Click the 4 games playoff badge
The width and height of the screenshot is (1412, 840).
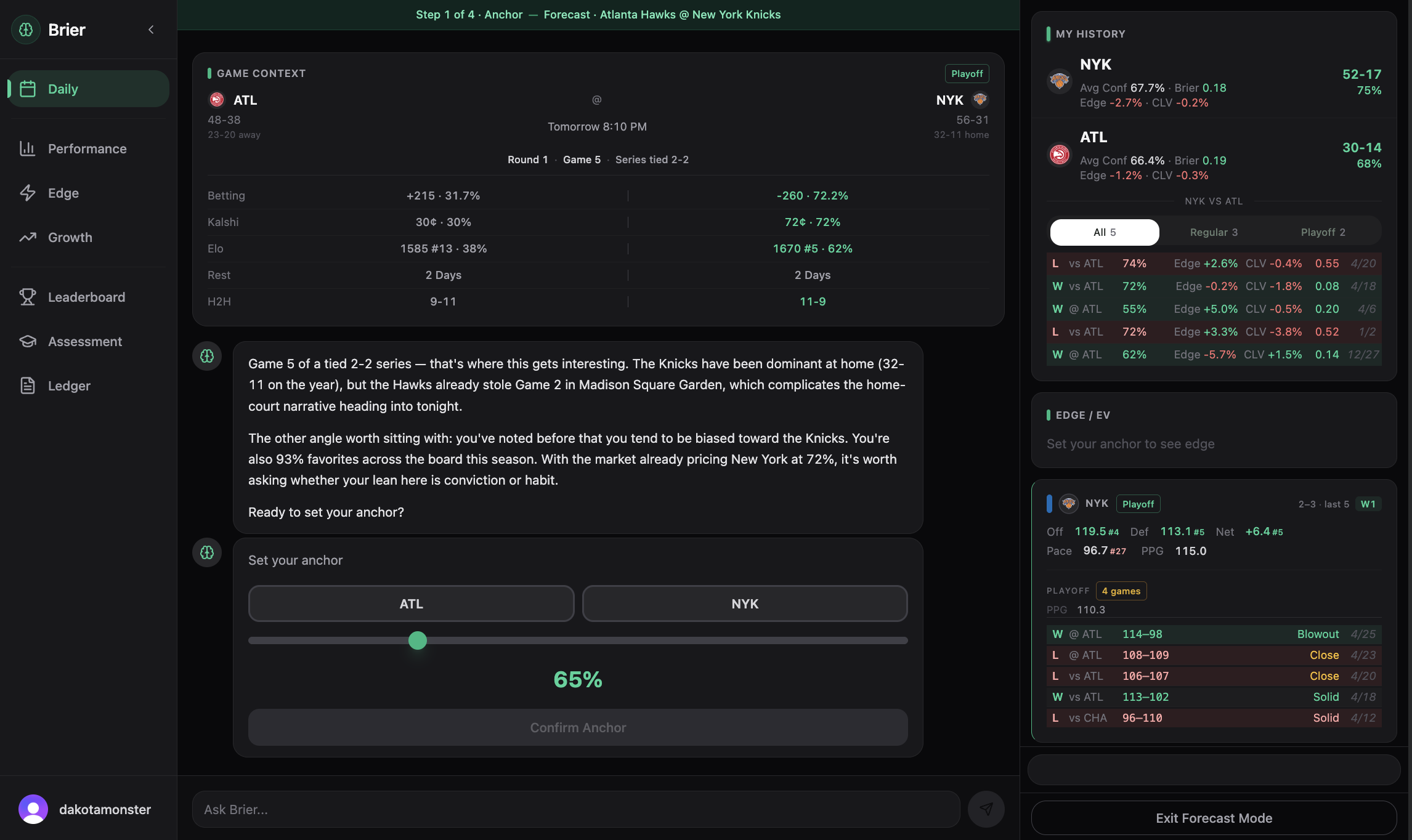pos(1121,591)
